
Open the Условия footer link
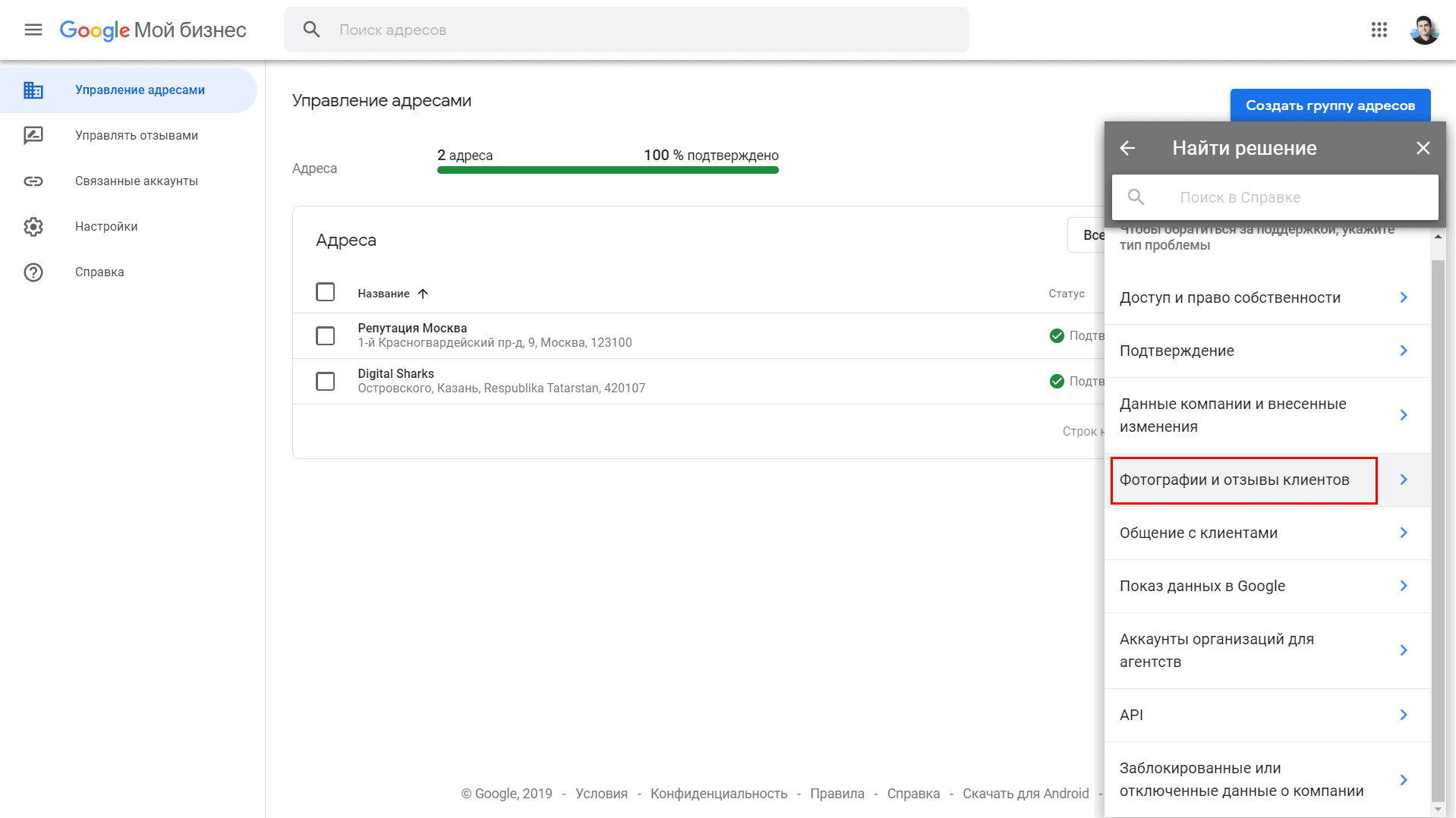(x=601, y=794)
